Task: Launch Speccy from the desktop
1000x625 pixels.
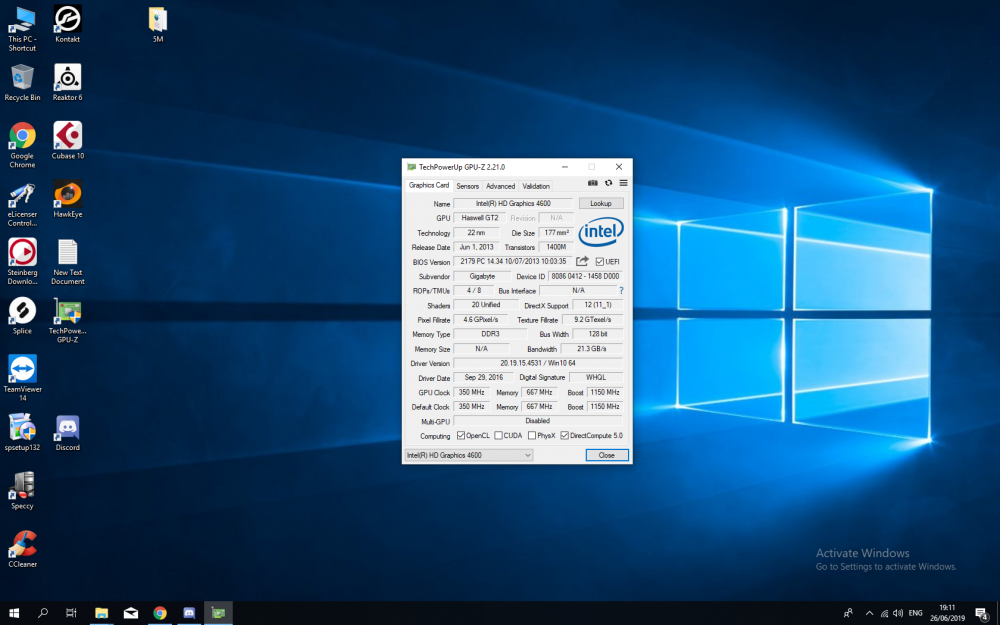Action: click(22, 490)
